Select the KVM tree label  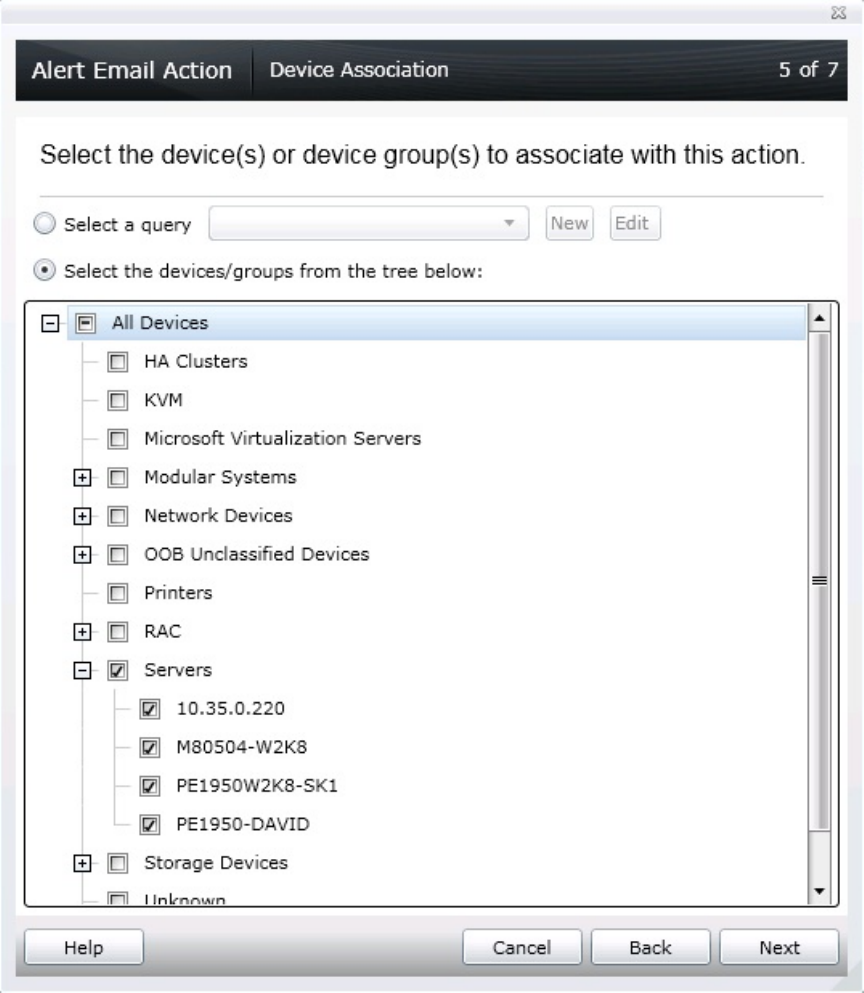[163, 400]
